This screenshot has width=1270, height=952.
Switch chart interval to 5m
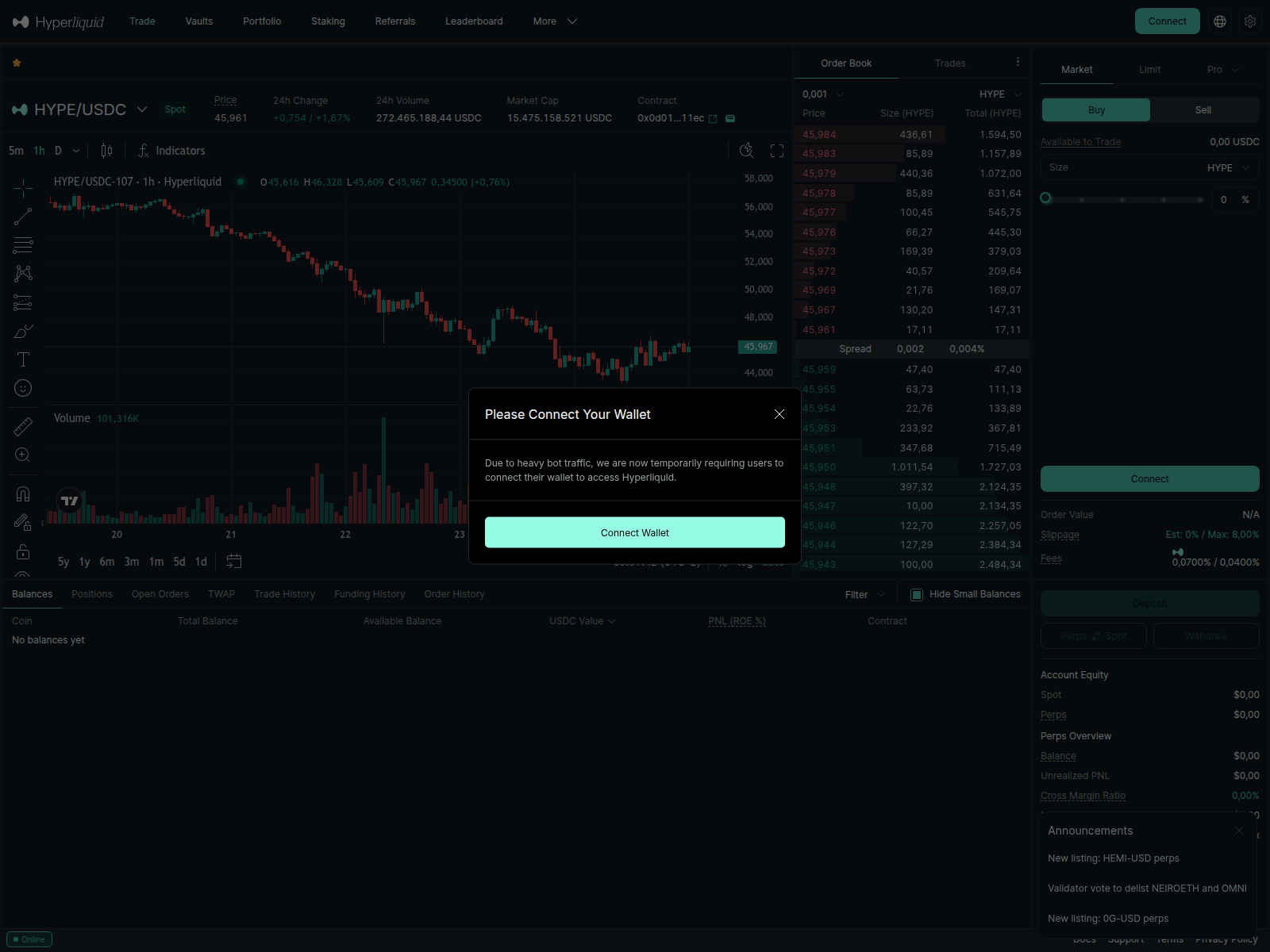coord(16,151)
